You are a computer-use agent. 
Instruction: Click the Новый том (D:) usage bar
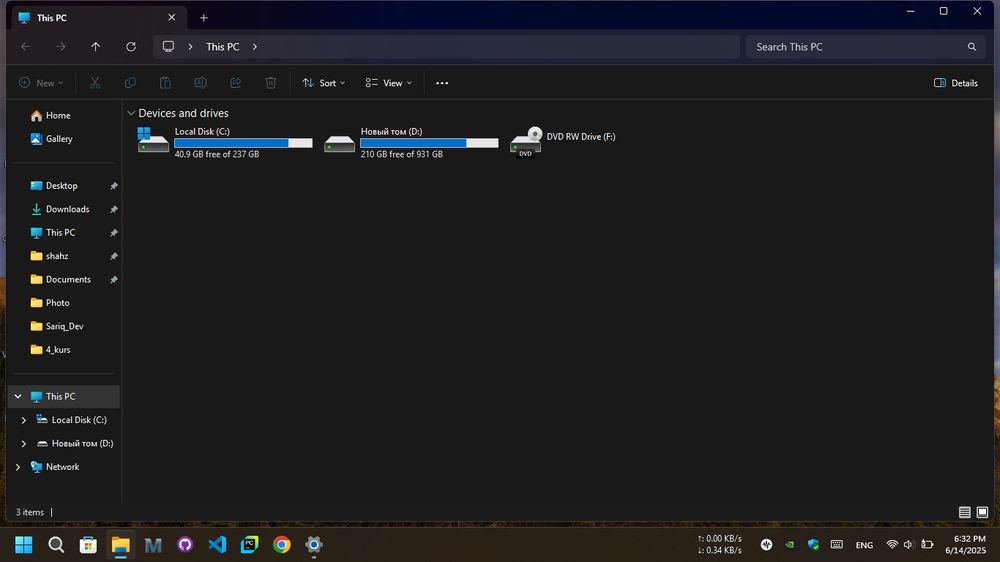pyautogui.click(x=429, y=143)
